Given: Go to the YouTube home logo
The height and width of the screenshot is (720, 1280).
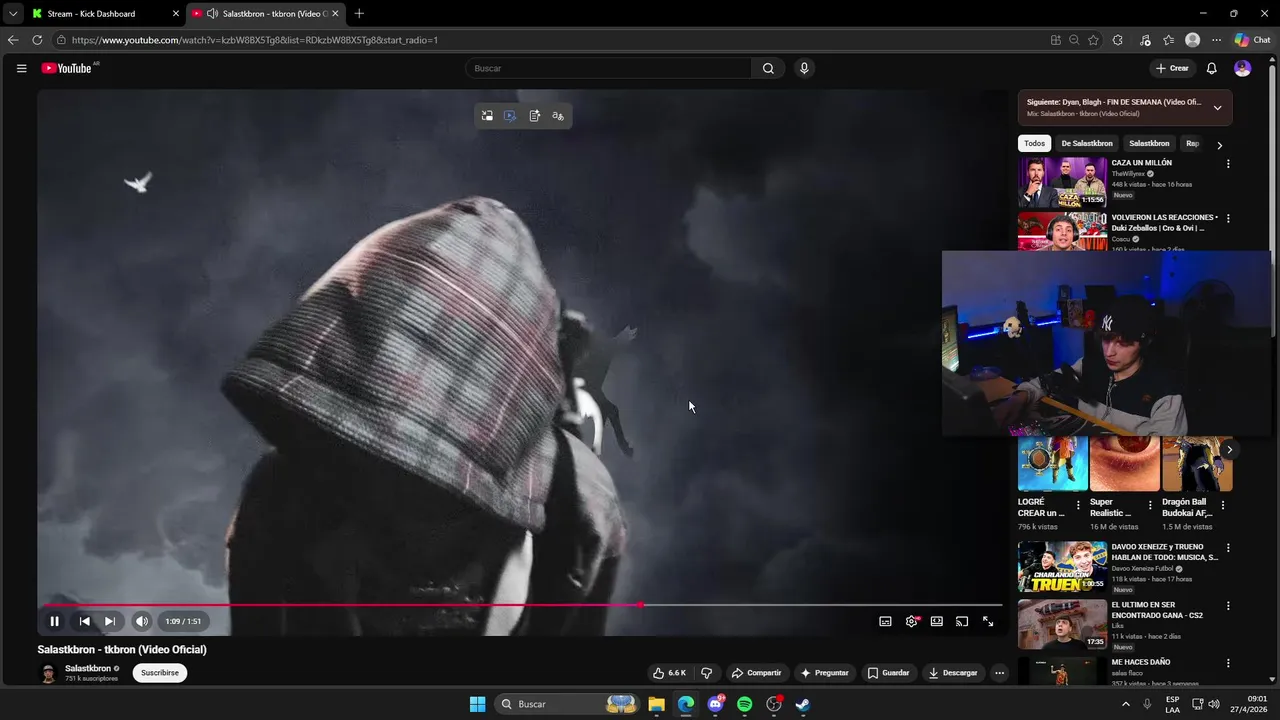Looking at the screenshot, I should [67, 68].
